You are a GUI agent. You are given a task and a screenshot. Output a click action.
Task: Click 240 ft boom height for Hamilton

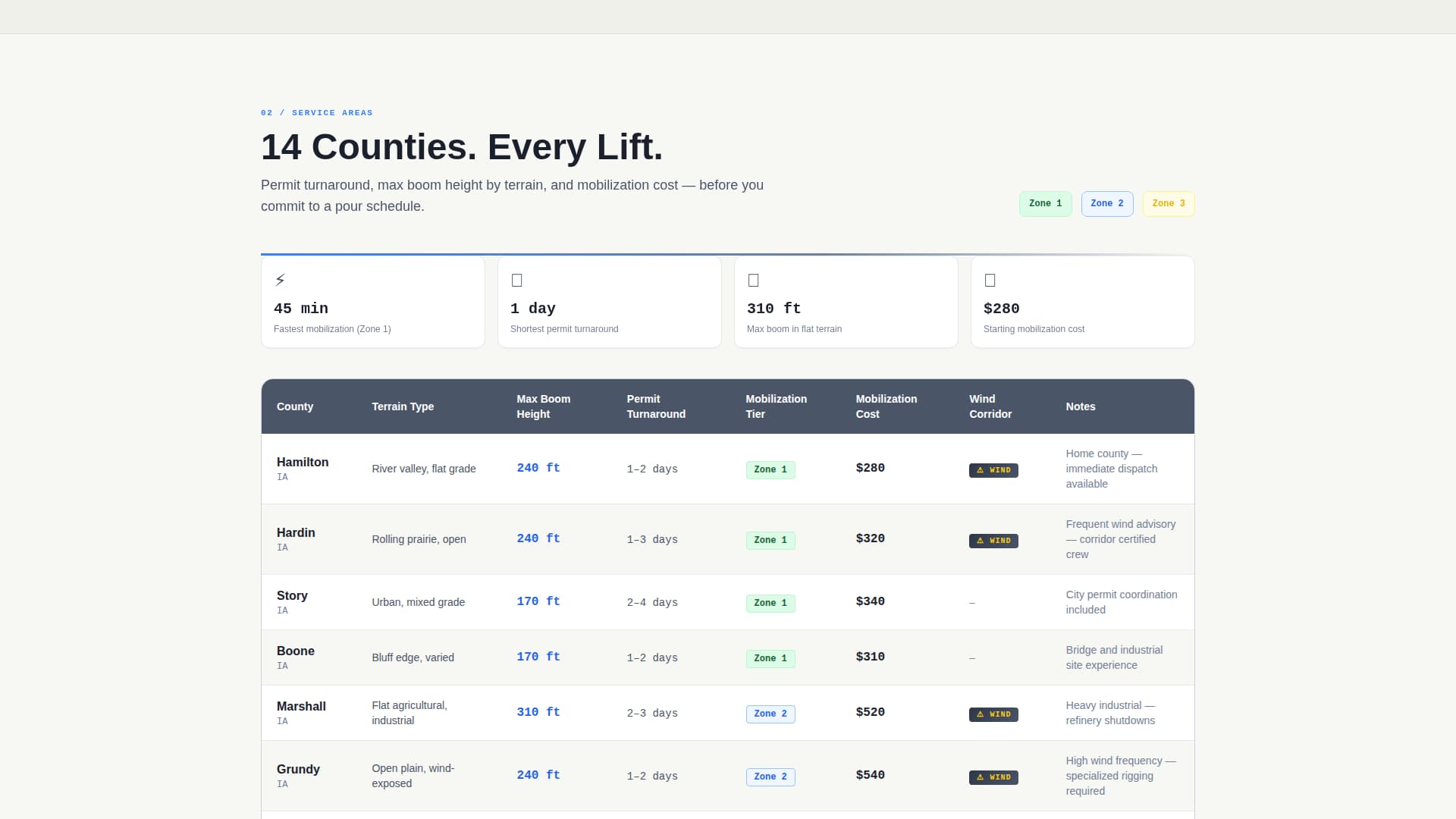click(x=538, y=469)
